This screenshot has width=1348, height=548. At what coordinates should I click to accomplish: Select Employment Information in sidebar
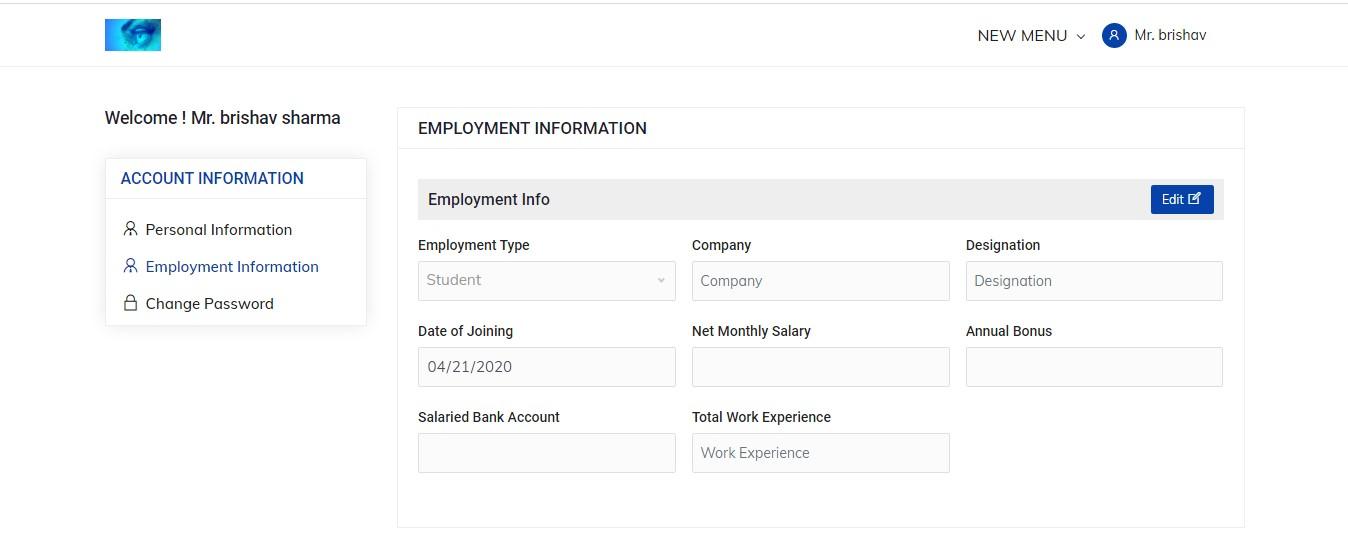[231, 266]
